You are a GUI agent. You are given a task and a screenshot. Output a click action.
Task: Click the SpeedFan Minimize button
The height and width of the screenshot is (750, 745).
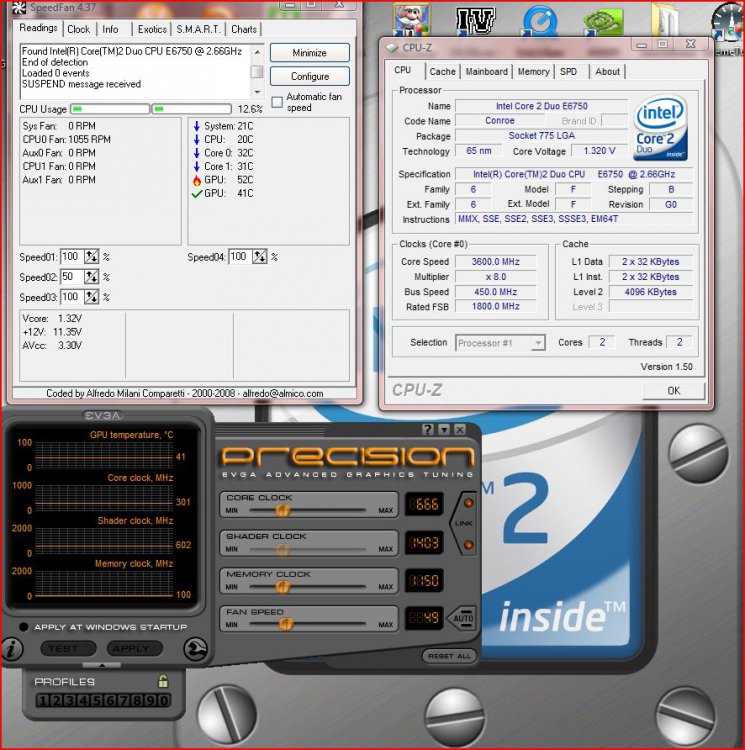pos(309,53)
